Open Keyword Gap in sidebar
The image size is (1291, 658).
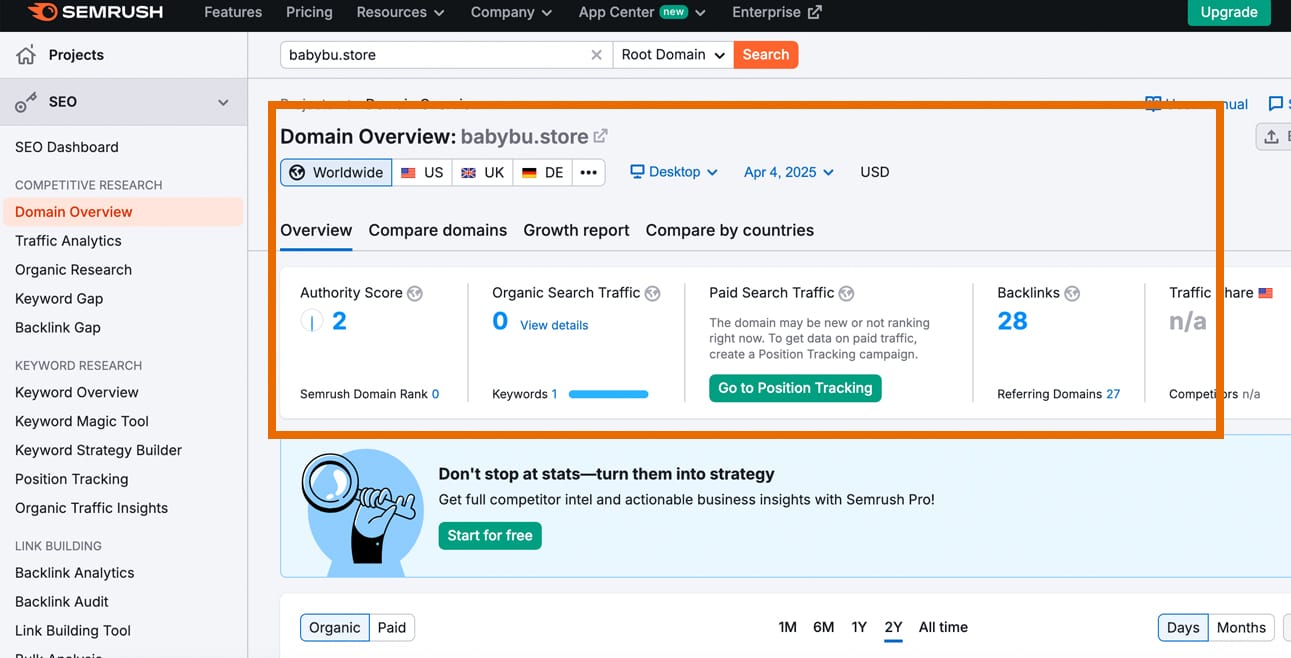[59, 299]
